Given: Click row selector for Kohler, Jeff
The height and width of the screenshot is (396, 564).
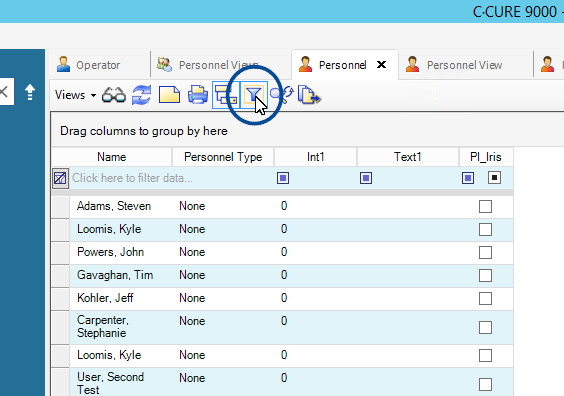Looking at the screenshot, I should (60, 299).
